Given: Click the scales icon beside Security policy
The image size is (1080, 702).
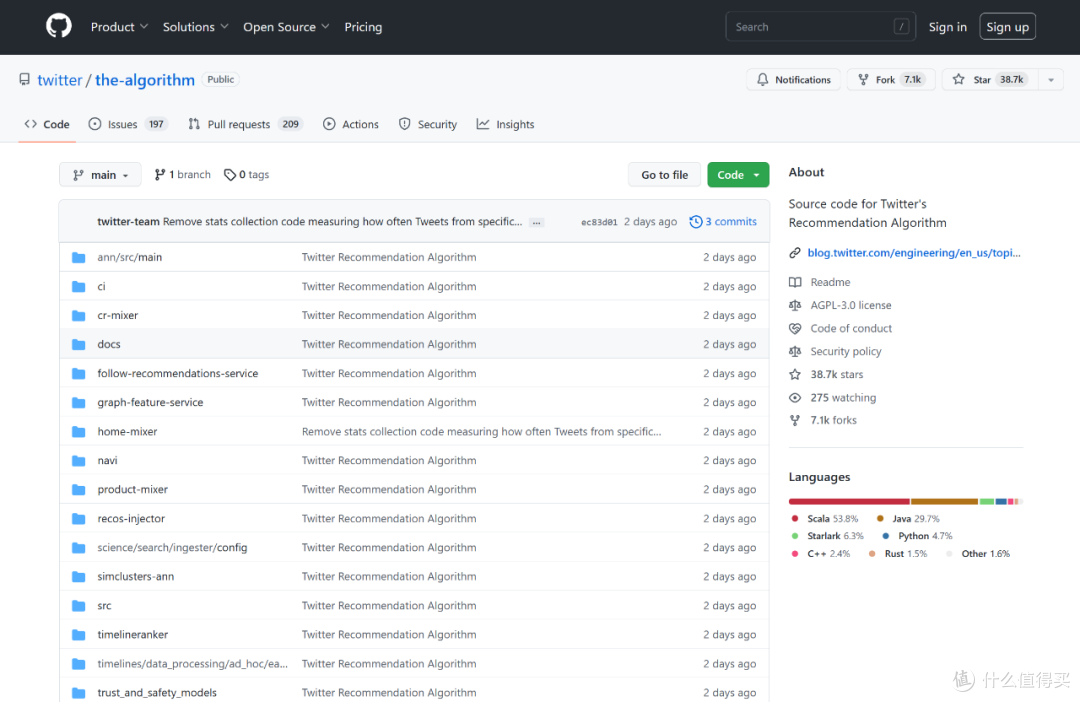Looking at the screenshot, I should (x=795, y=351).
